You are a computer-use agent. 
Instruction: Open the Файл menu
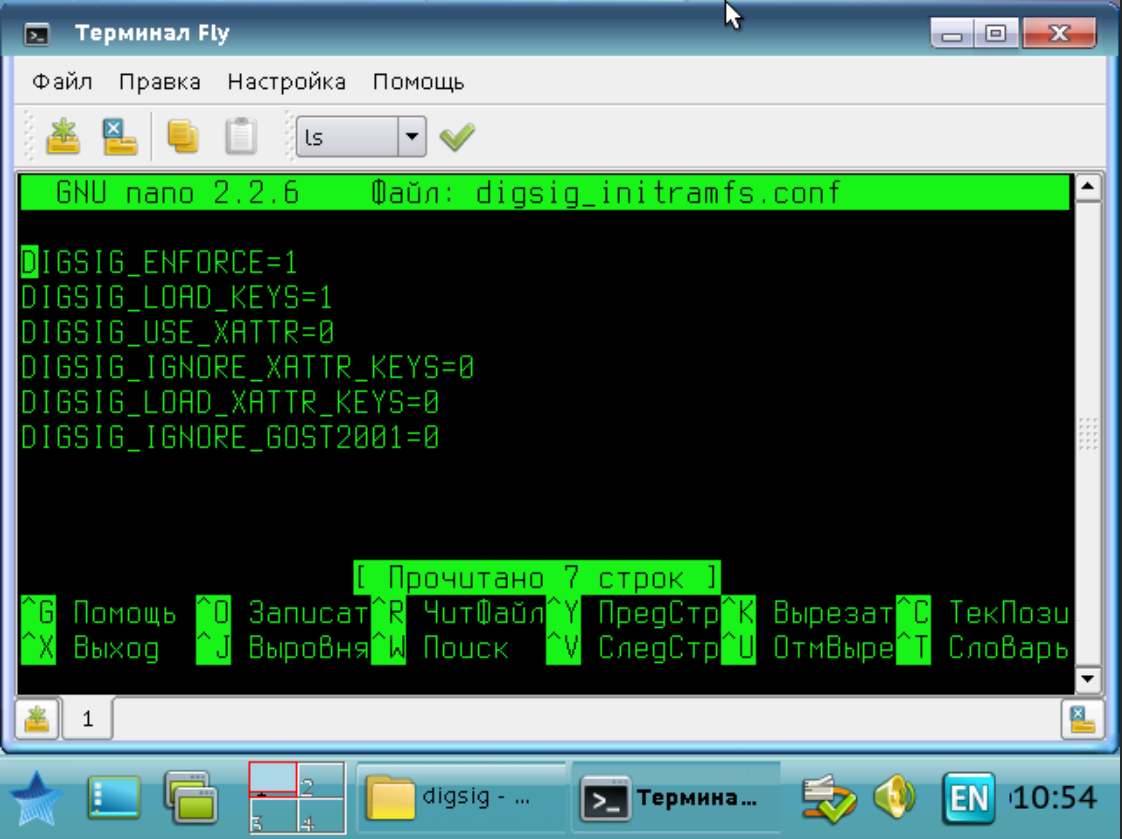pos(62,82)
